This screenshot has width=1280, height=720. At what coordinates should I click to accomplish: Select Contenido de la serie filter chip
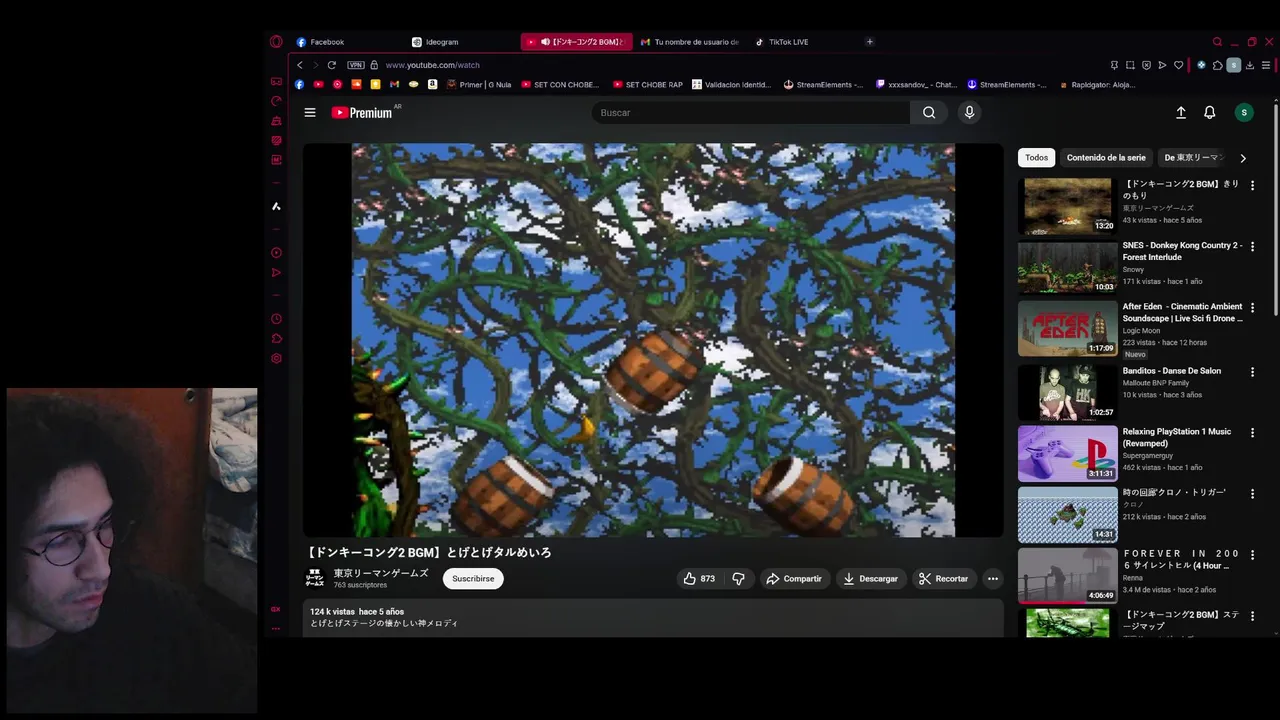click(x=1106, y=157)
